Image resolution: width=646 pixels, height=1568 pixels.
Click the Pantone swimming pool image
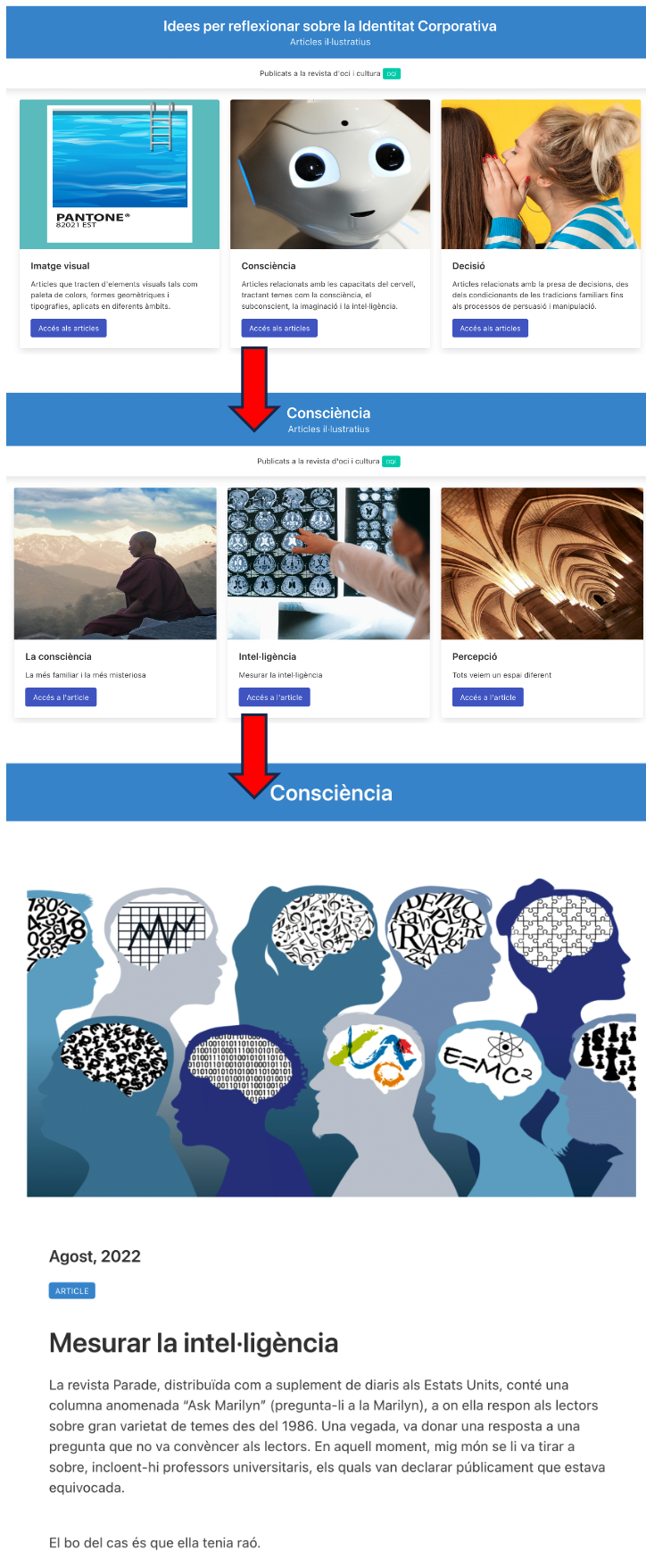[120, 174]
